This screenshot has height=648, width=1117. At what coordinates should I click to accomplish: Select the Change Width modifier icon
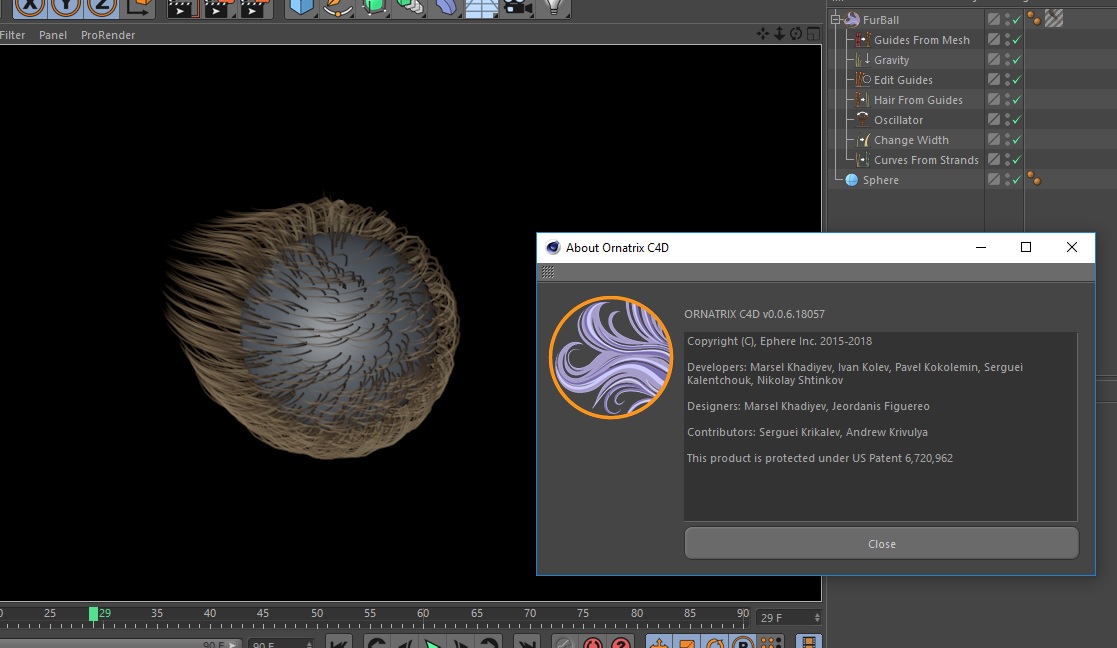pos(862,140)
